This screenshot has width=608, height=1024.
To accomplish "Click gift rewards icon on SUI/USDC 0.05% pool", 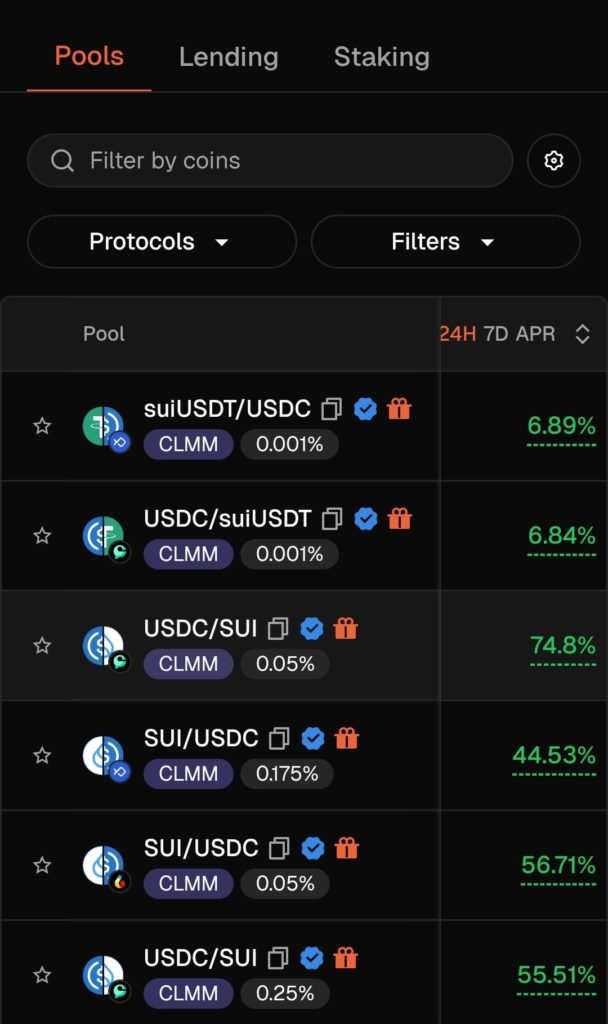I will point(346,849).
